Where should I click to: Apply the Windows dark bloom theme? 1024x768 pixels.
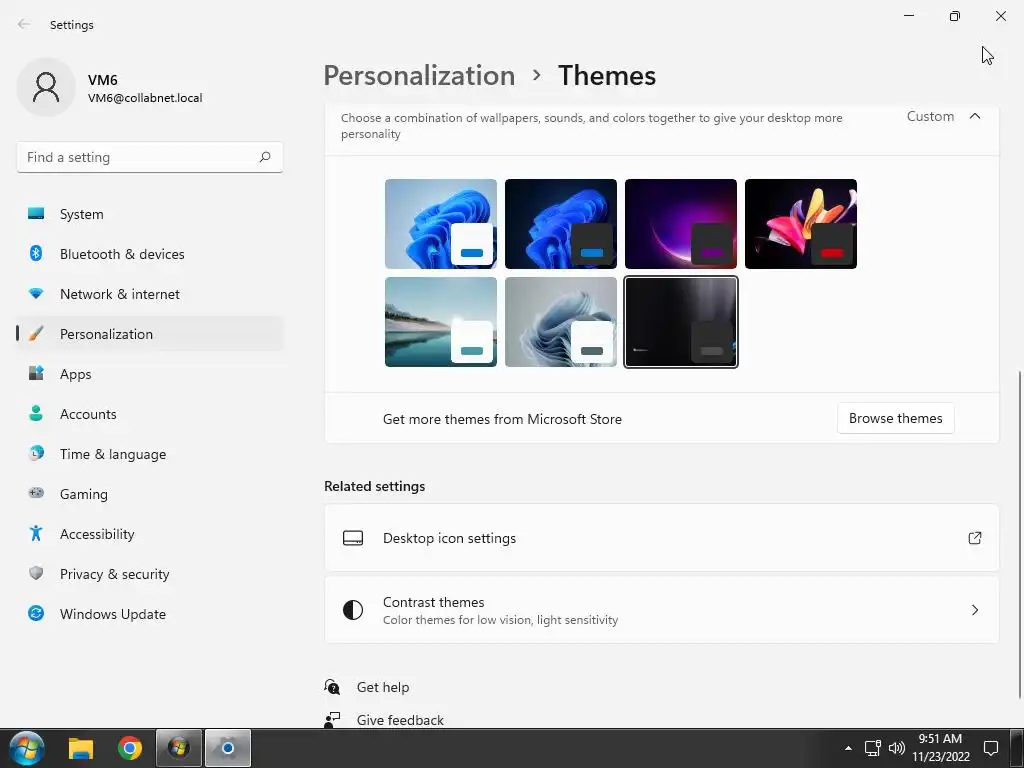[560, 223]
